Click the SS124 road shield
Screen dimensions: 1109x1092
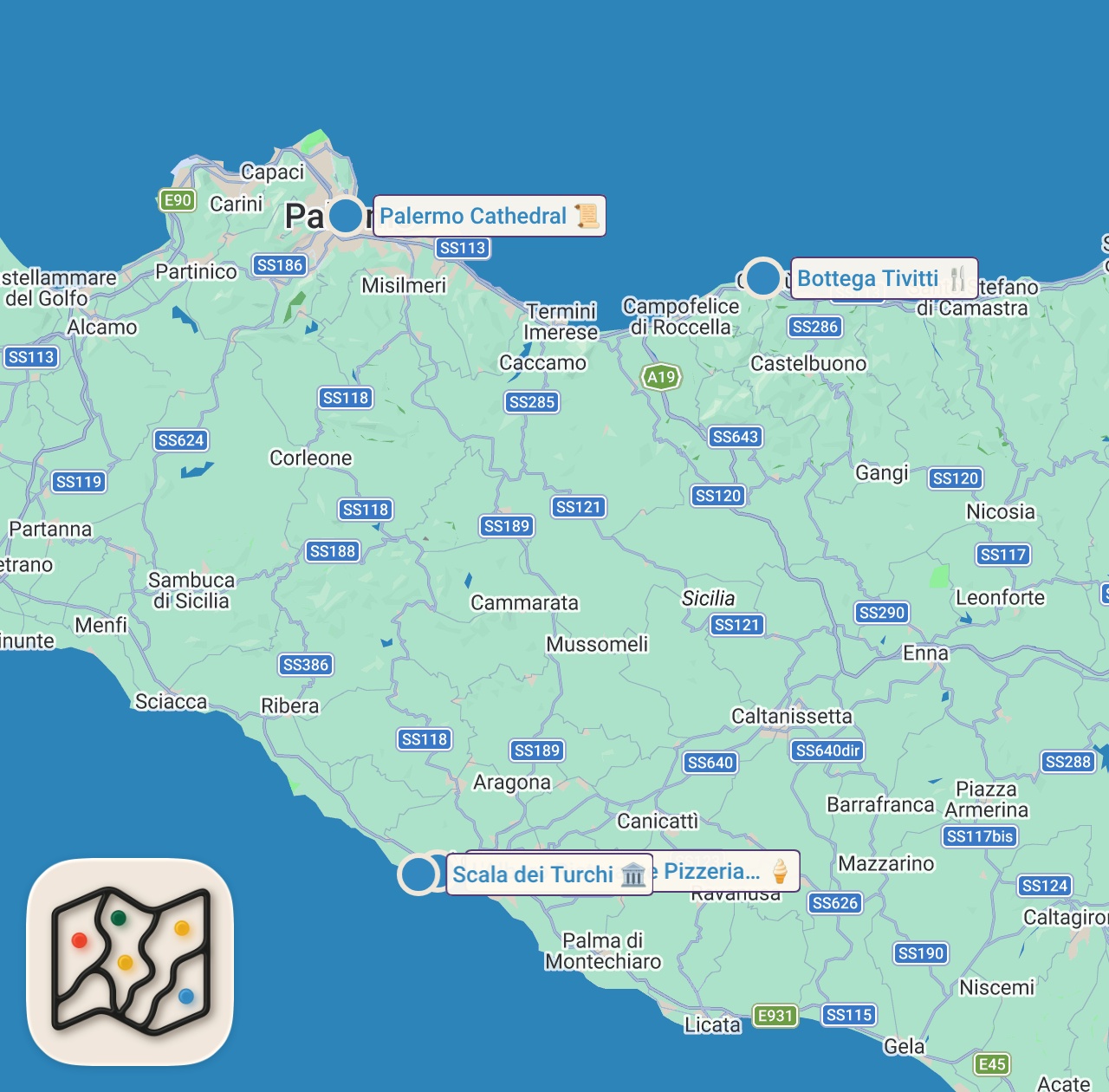(1045, 886)
